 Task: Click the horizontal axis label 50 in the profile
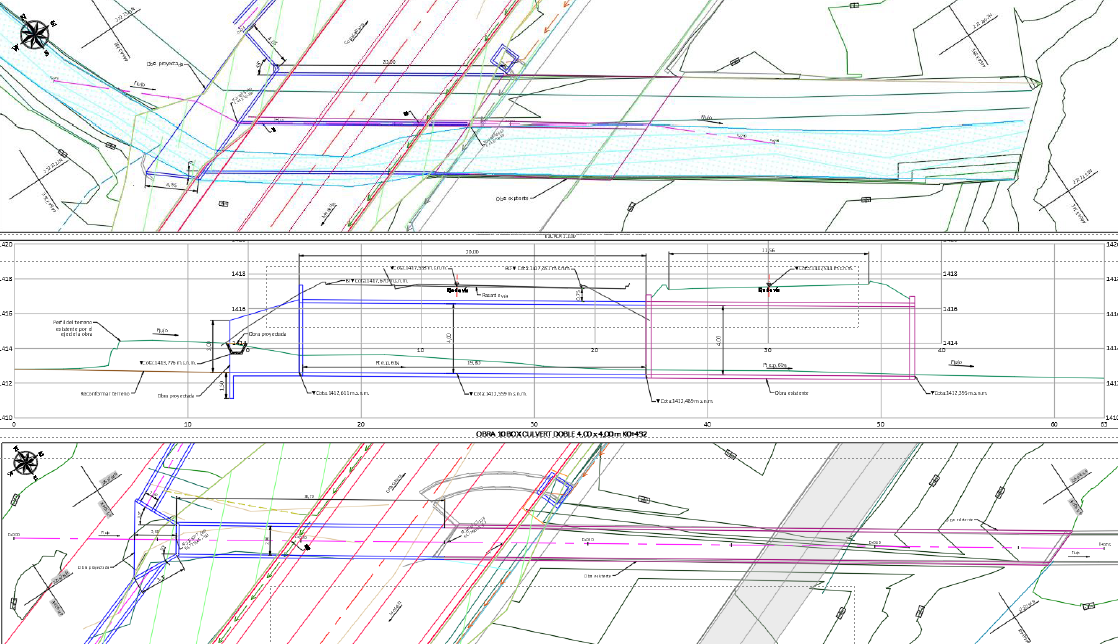click(x=880, y=424)
